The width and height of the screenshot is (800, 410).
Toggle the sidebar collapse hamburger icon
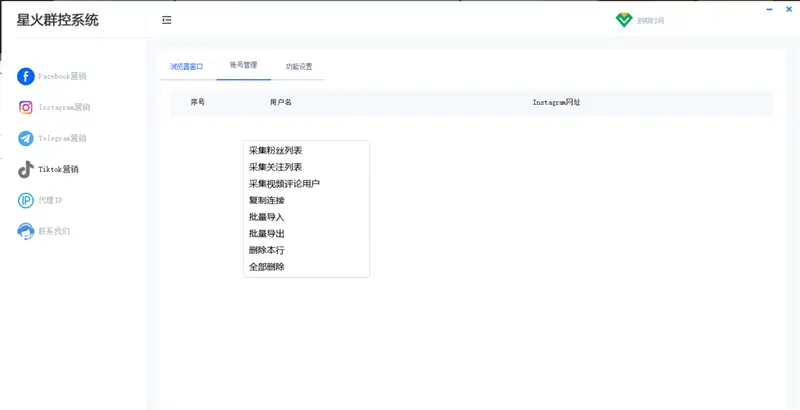click(166, 20)
